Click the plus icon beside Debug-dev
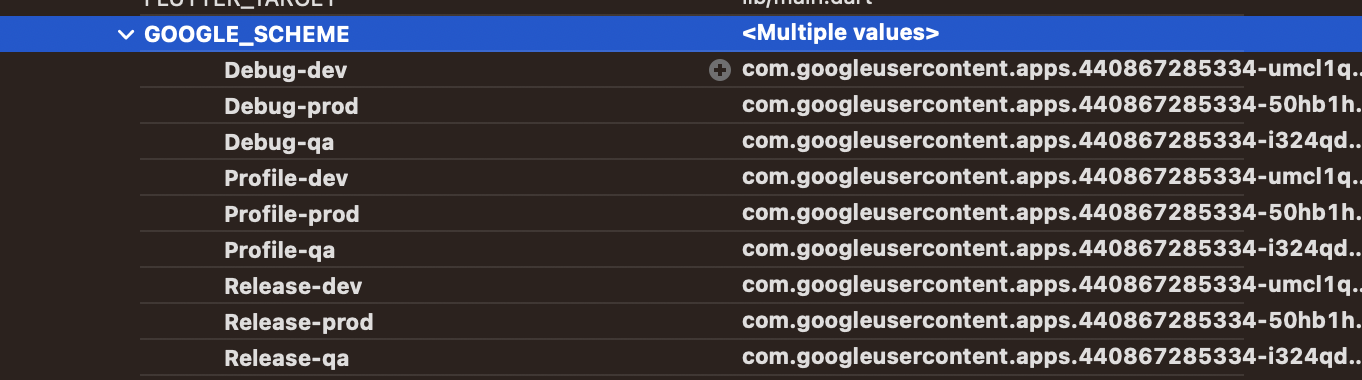Image resolution: width=1362 pixels, height=380 pixels. (719, 70)
